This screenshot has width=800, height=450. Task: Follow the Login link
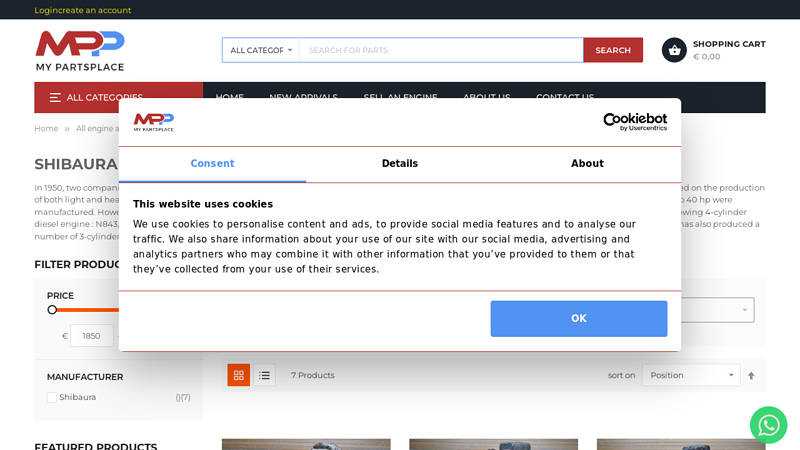[x=45, y=10]
